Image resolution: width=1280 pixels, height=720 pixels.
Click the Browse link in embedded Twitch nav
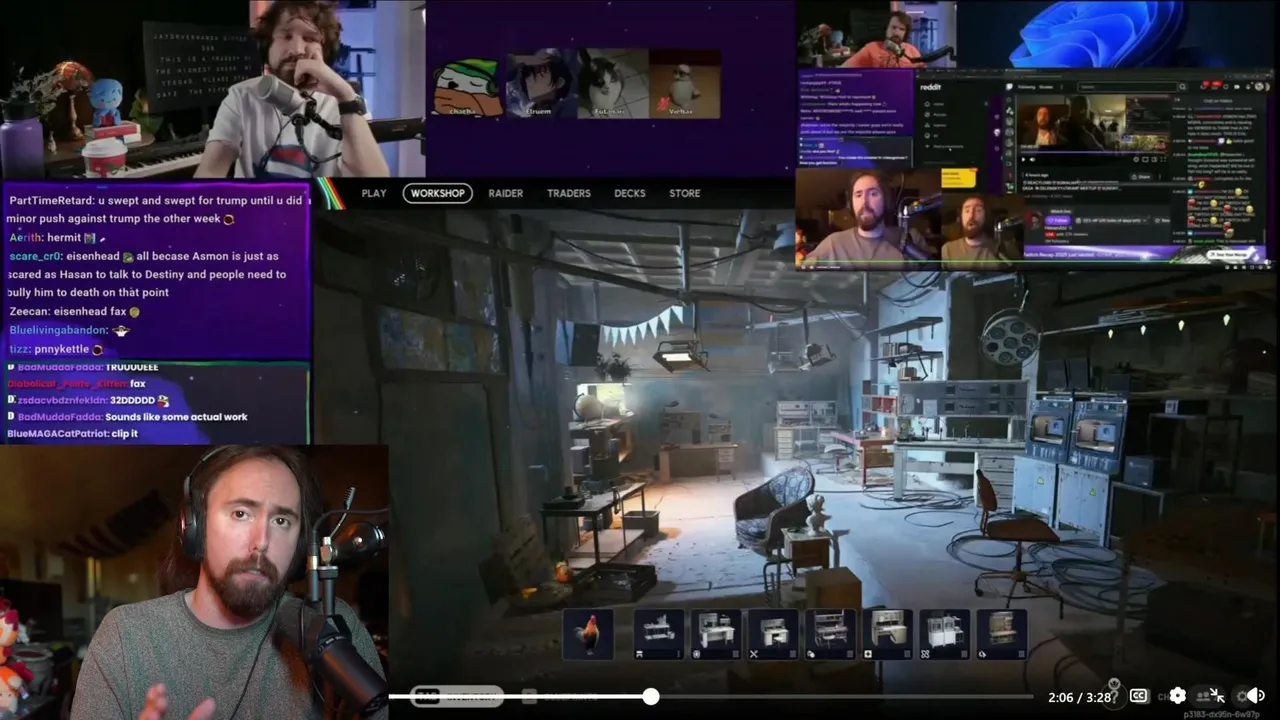(1046, 87)
